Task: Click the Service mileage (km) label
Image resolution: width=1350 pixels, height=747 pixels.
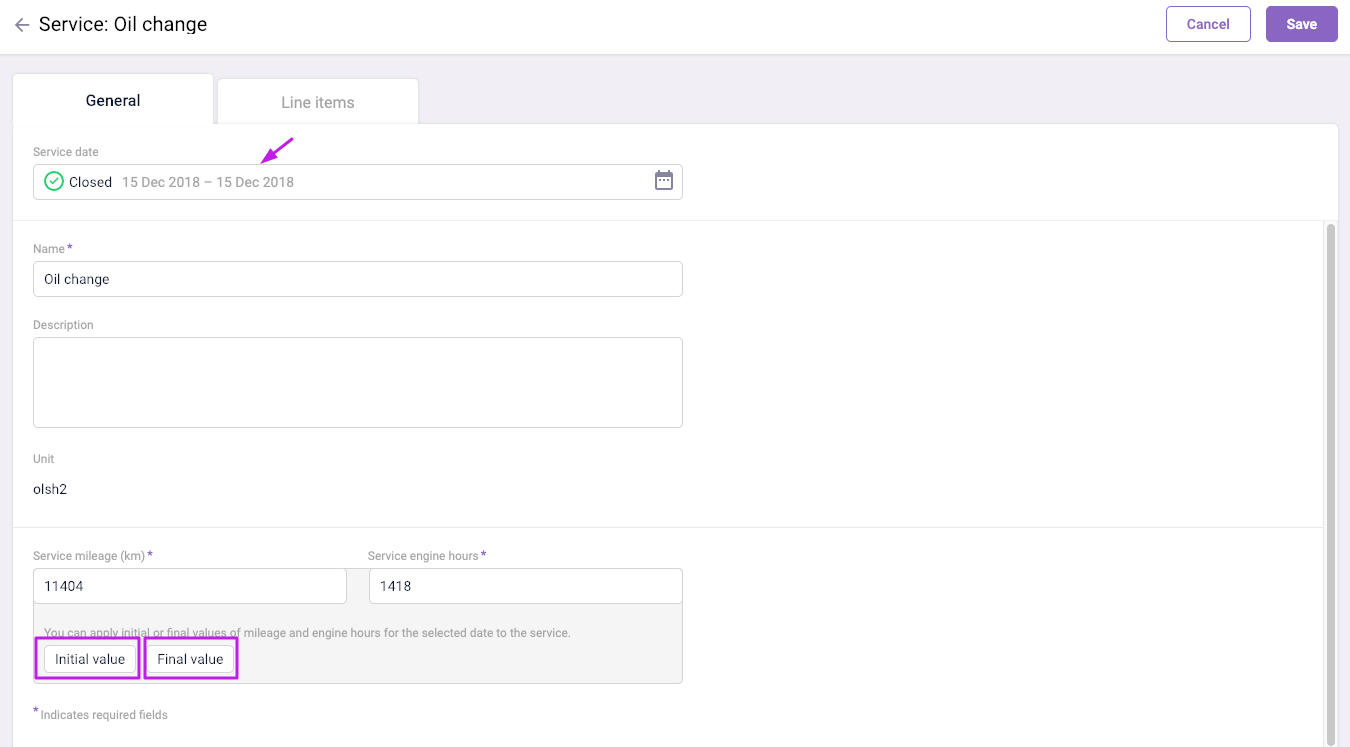Action: pyautogui.click(x=89, y=555)
